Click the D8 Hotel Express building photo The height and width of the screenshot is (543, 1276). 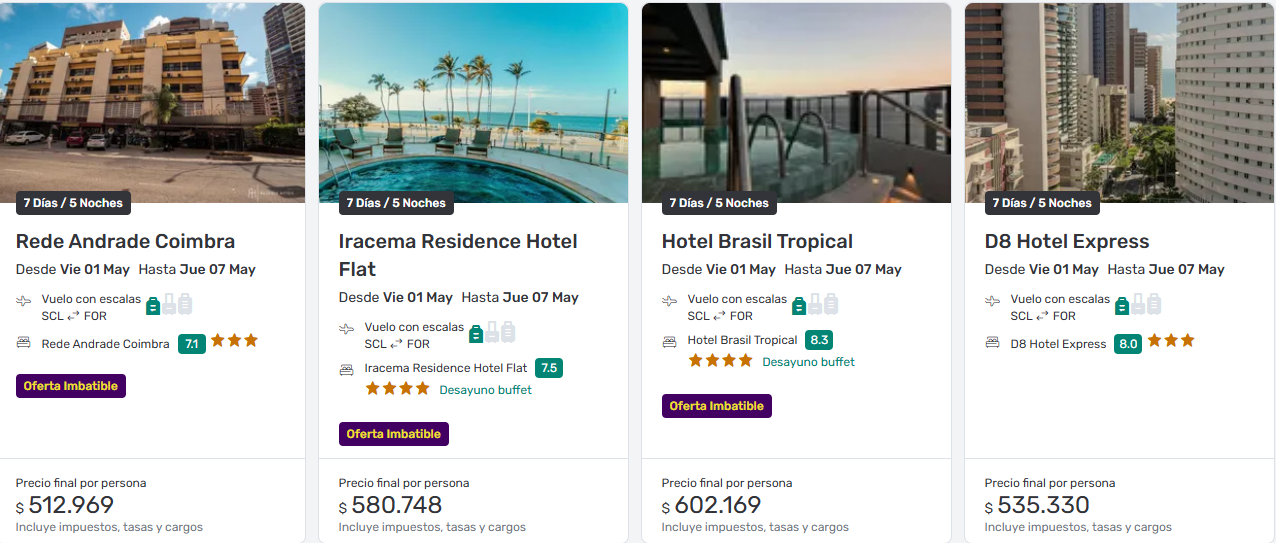[x=1119, y=95]
